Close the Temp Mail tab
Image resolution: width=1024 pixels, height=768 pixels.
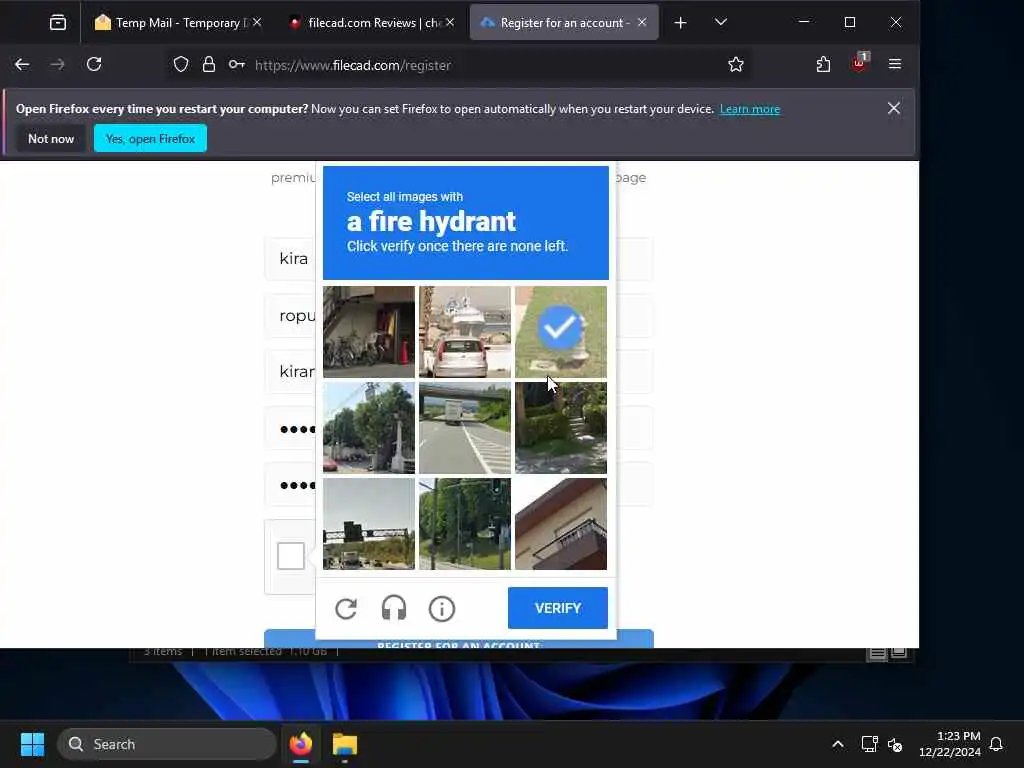pyautogui.click(x=257, y=22)
